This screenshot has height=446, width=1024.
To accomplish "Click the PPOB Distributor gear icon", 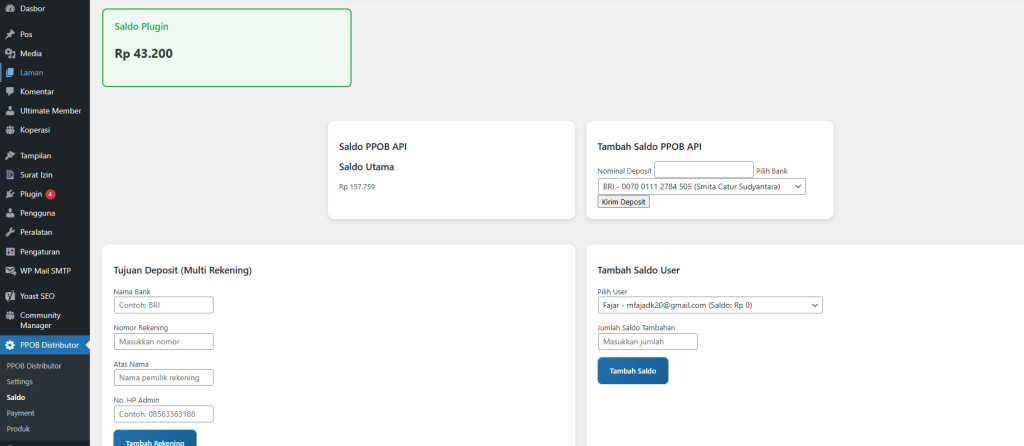I will tap(9, 345).
